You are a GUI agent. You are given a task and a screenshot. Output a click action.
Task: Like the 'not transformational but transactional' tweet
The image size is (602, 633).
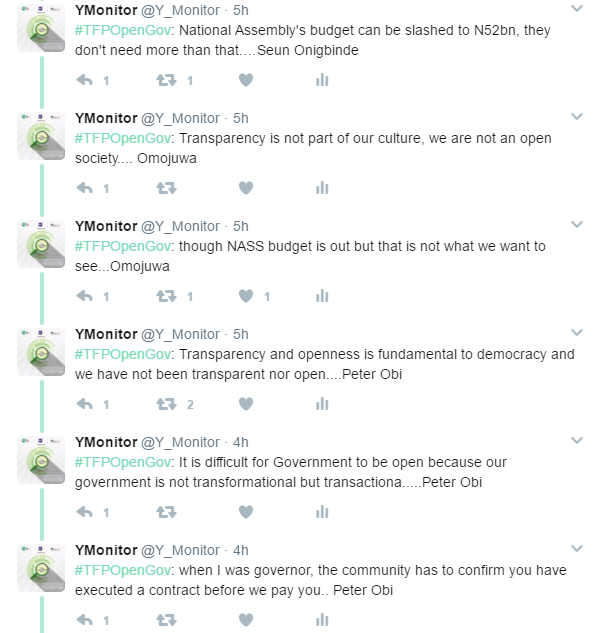(x=246, y=512)
